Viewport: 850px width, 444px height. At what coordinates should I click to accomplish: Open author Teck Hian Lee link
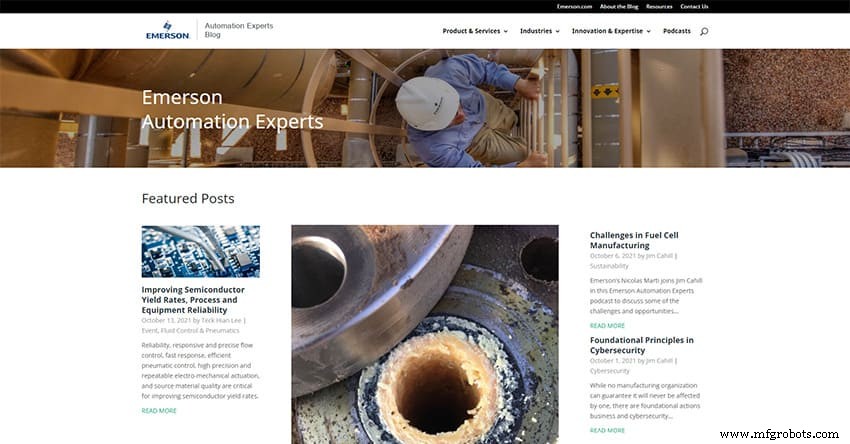point(221,320)
